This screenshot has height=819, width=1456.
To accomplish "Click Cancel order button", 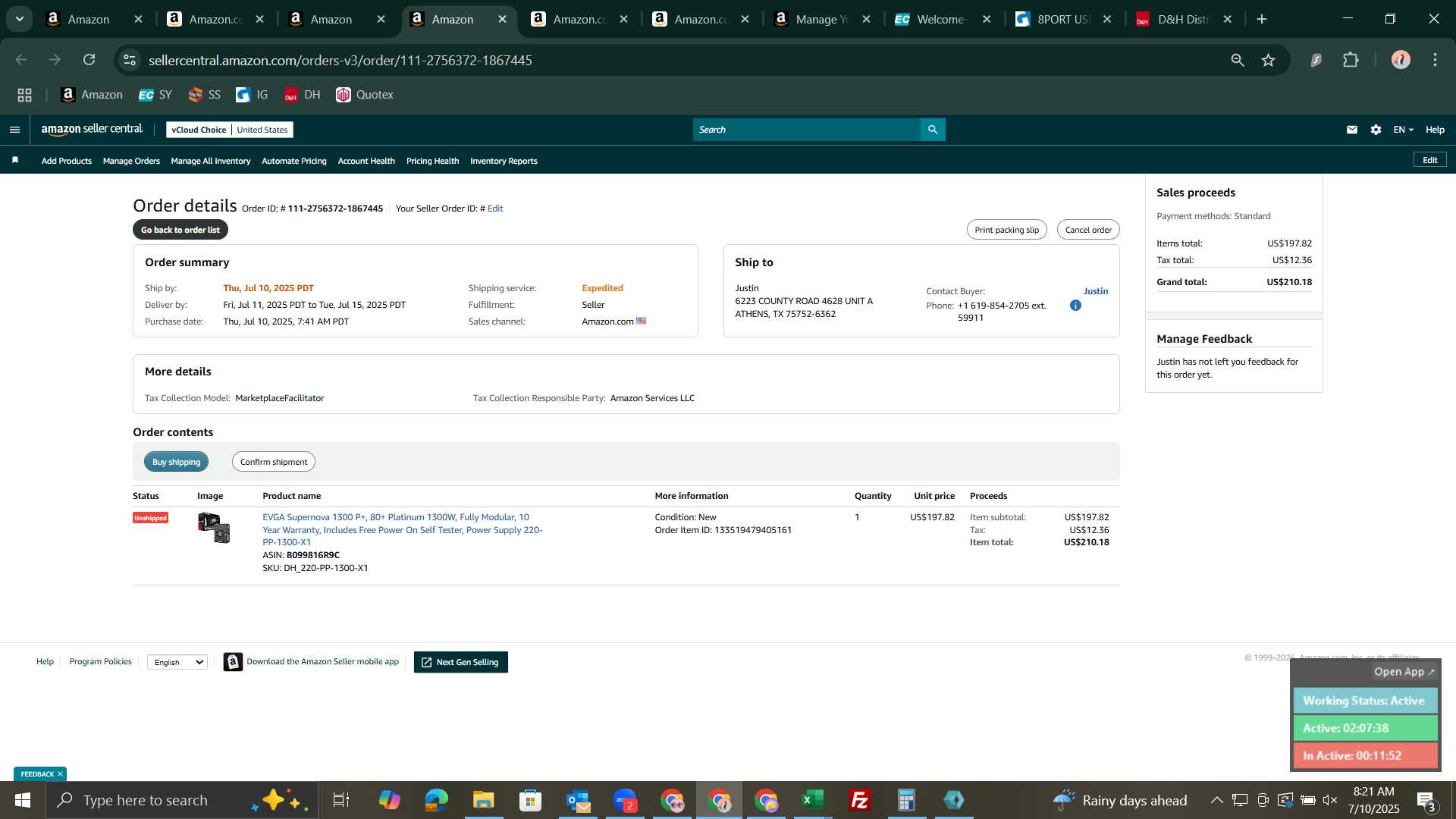I will pos(1088,230).
